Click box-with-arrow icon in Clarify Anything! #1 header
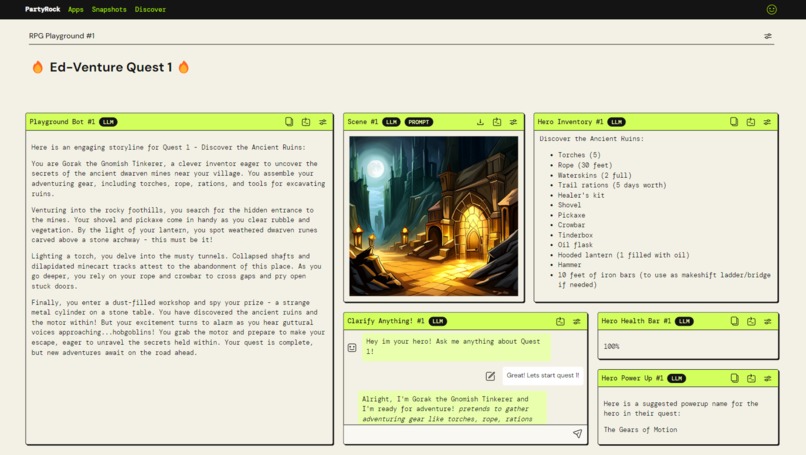This screenshot has height=455, width=806. (x=560, y=321)
